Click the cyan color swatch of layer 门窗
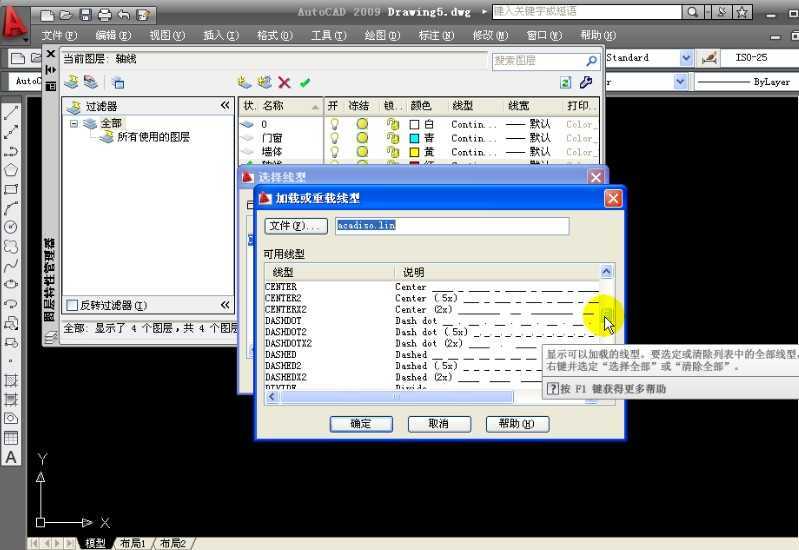 [x=414, y=138]
